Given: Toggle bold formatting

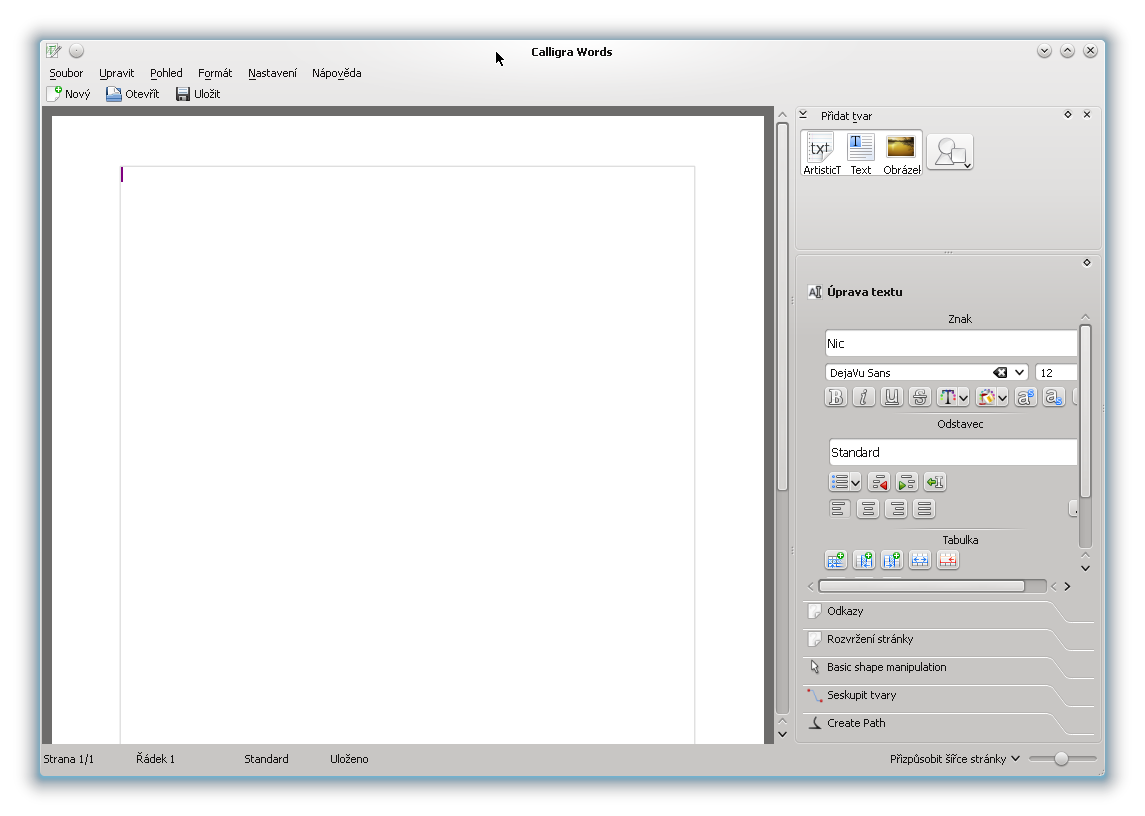Looking at the screenshot, I should (836, 397).
